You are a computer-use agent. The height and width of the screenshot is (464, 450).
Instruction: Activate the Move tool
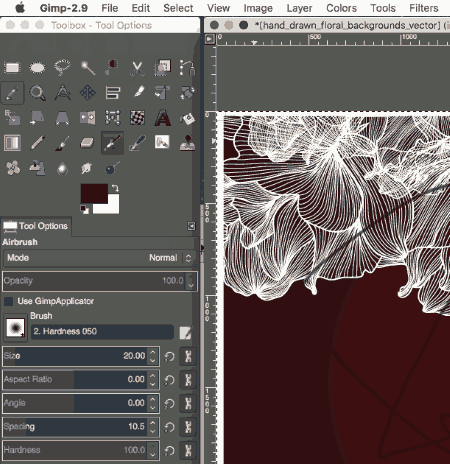point(87,93)
